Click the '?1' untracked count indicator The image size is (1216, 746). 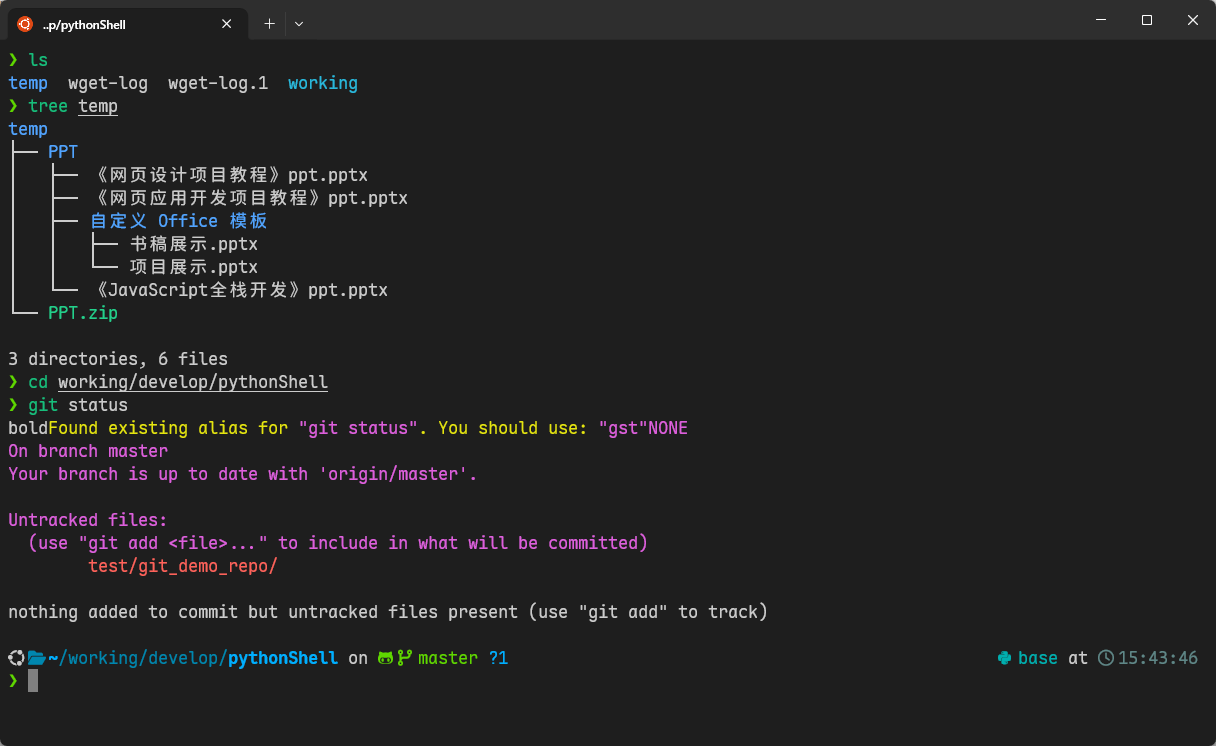498,658
